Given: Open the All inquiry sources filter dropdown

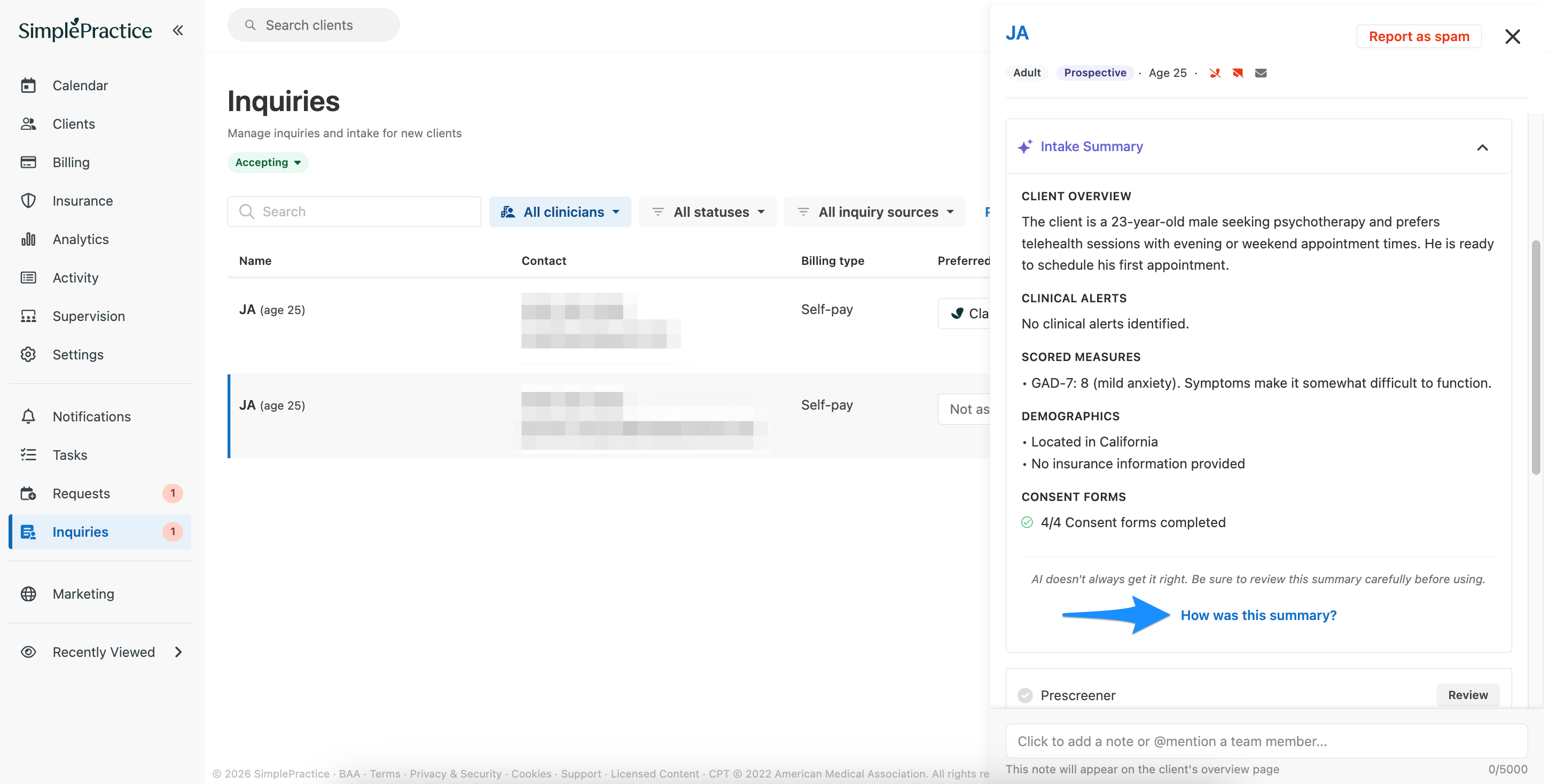Looking at the screenshot, I should click(874, 212).
